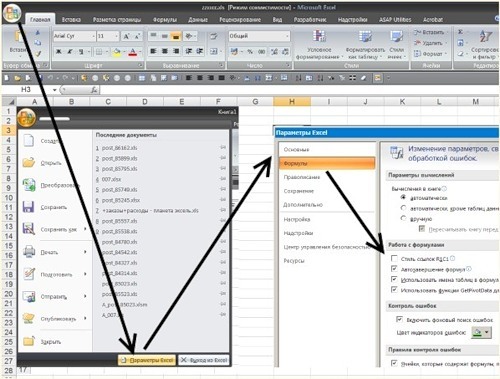Screen dimensions: 500x379
Task: Click the Open folder icon in menu
Action: click(x=29, y=162)
